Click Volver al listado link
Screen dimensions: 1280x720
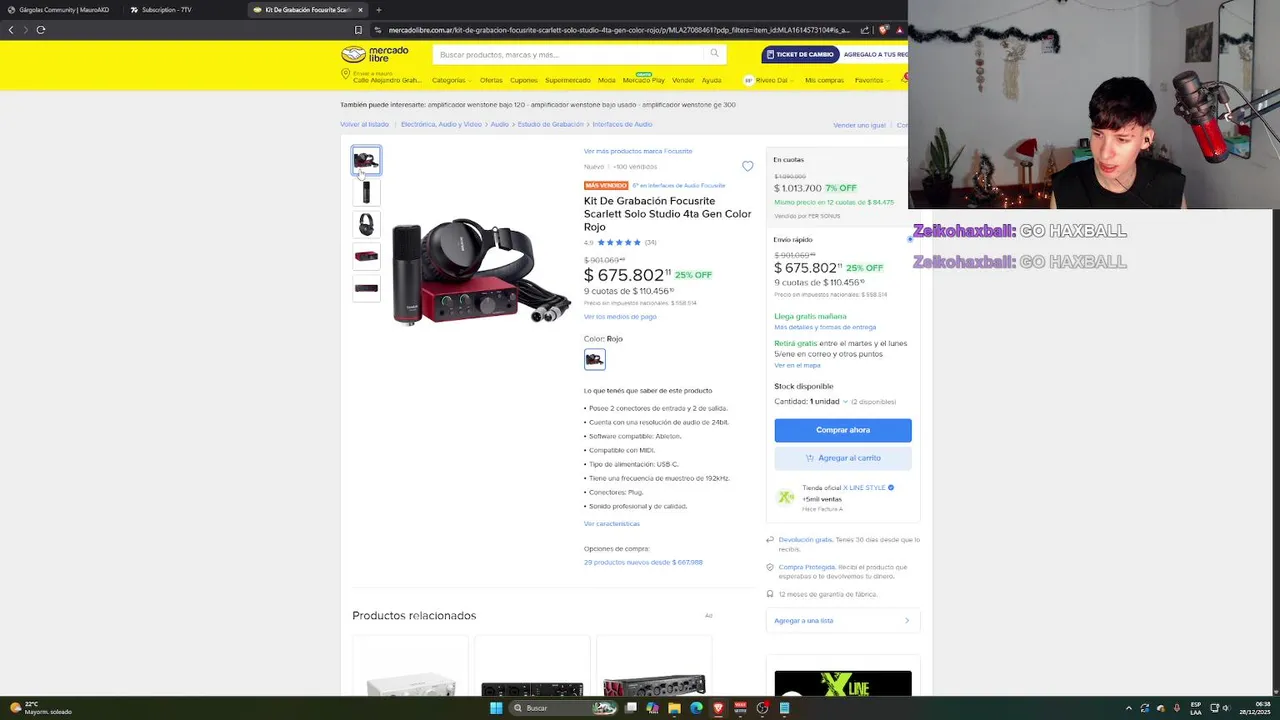[x=364, y=125]
